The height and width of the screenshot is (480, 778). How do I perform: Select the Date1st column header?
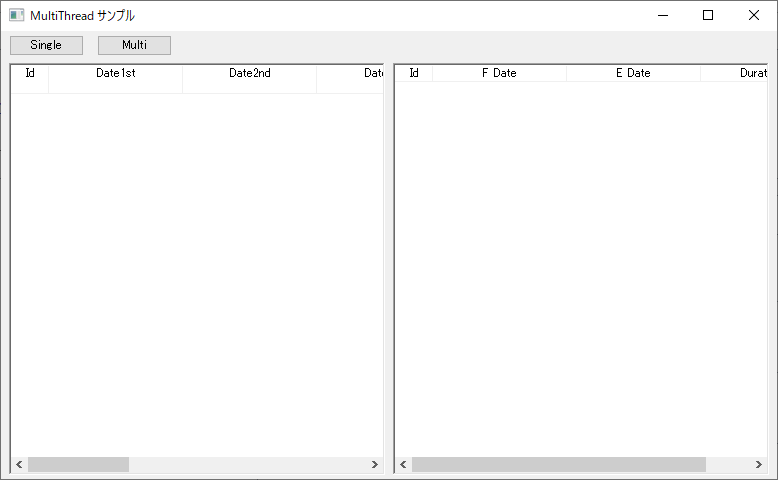[115, 73]
